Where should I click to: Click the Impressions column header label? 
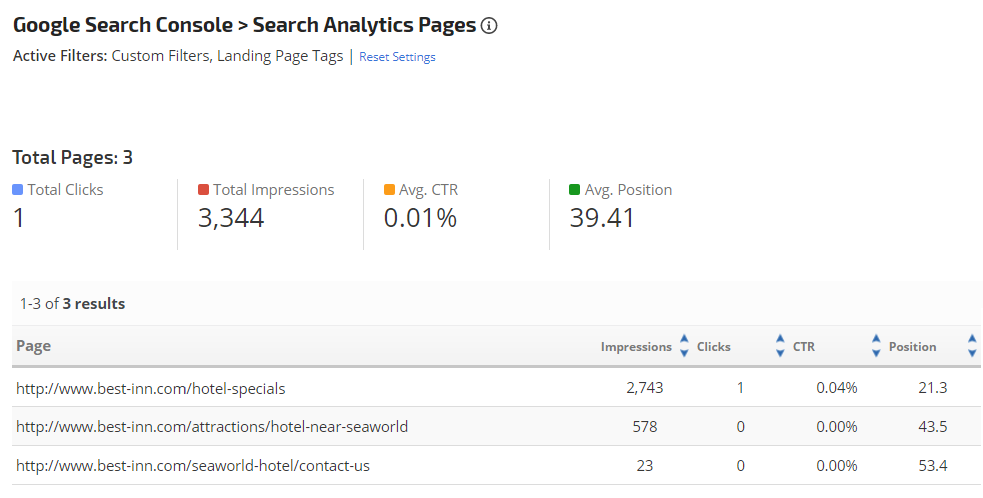tap(636, 347)
